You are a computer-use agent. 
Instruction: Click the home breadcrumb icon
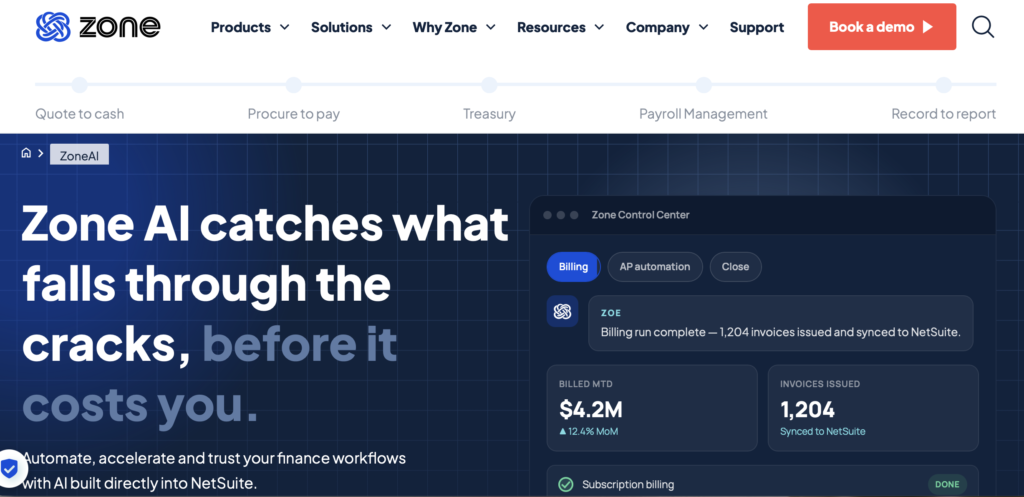pos(26,153)
